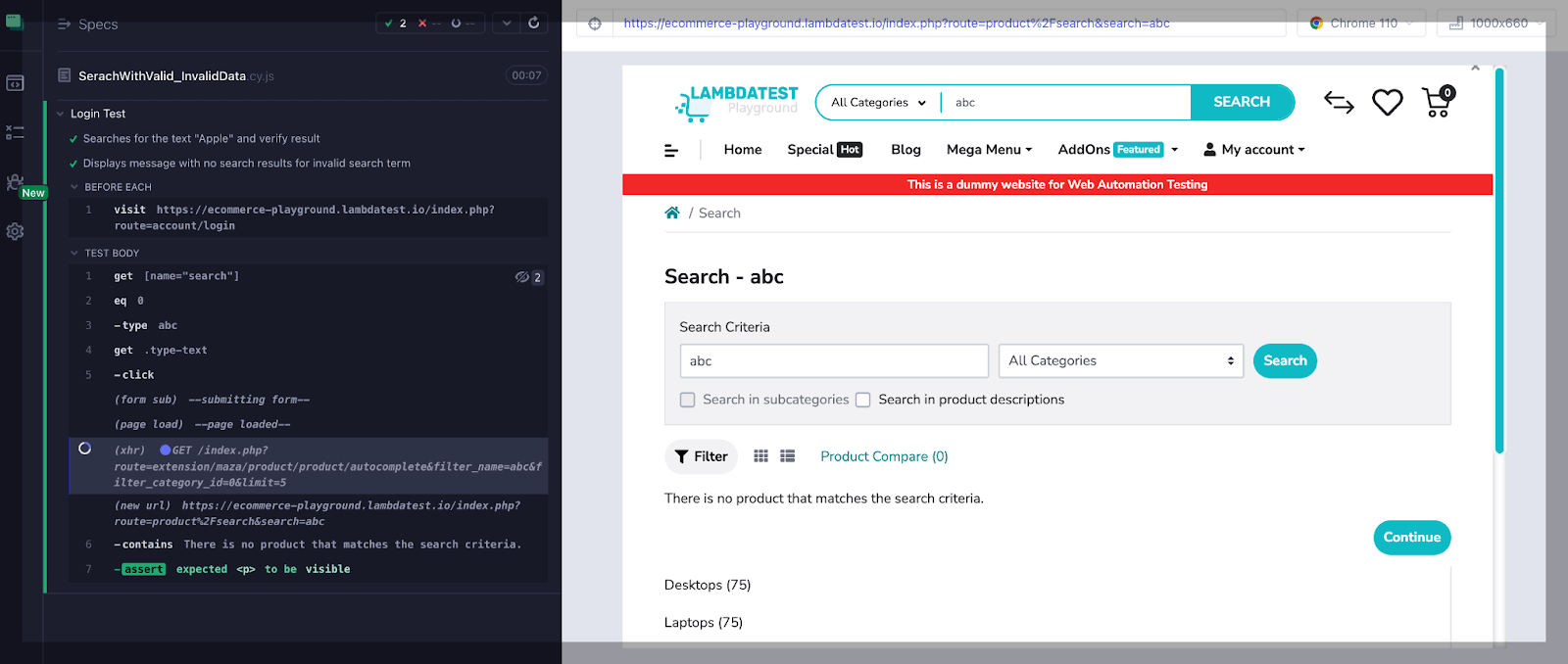This screenshot has height=664, width=1568.
Task: Click the header search input with abc
Action: [x=1066, y=102]
